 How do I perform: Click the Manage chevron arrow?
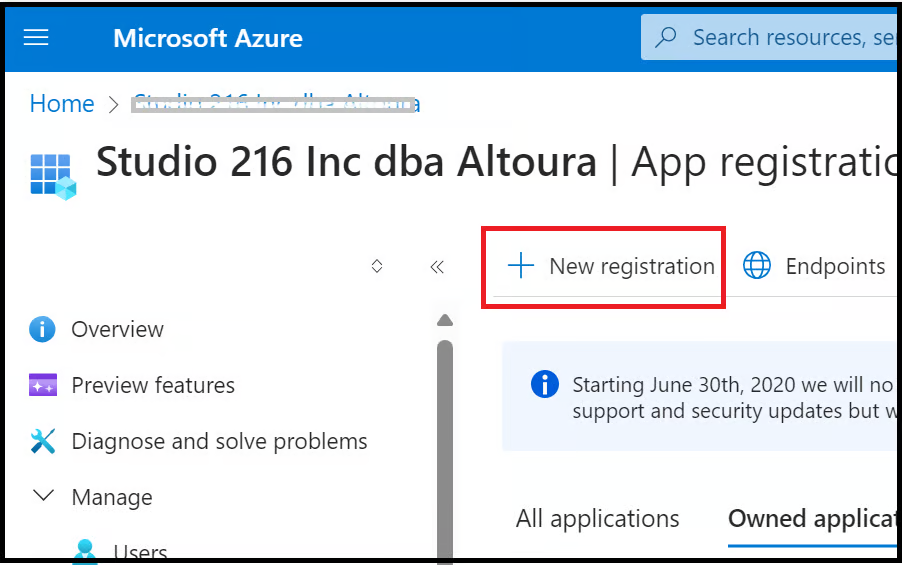point(43,495)
